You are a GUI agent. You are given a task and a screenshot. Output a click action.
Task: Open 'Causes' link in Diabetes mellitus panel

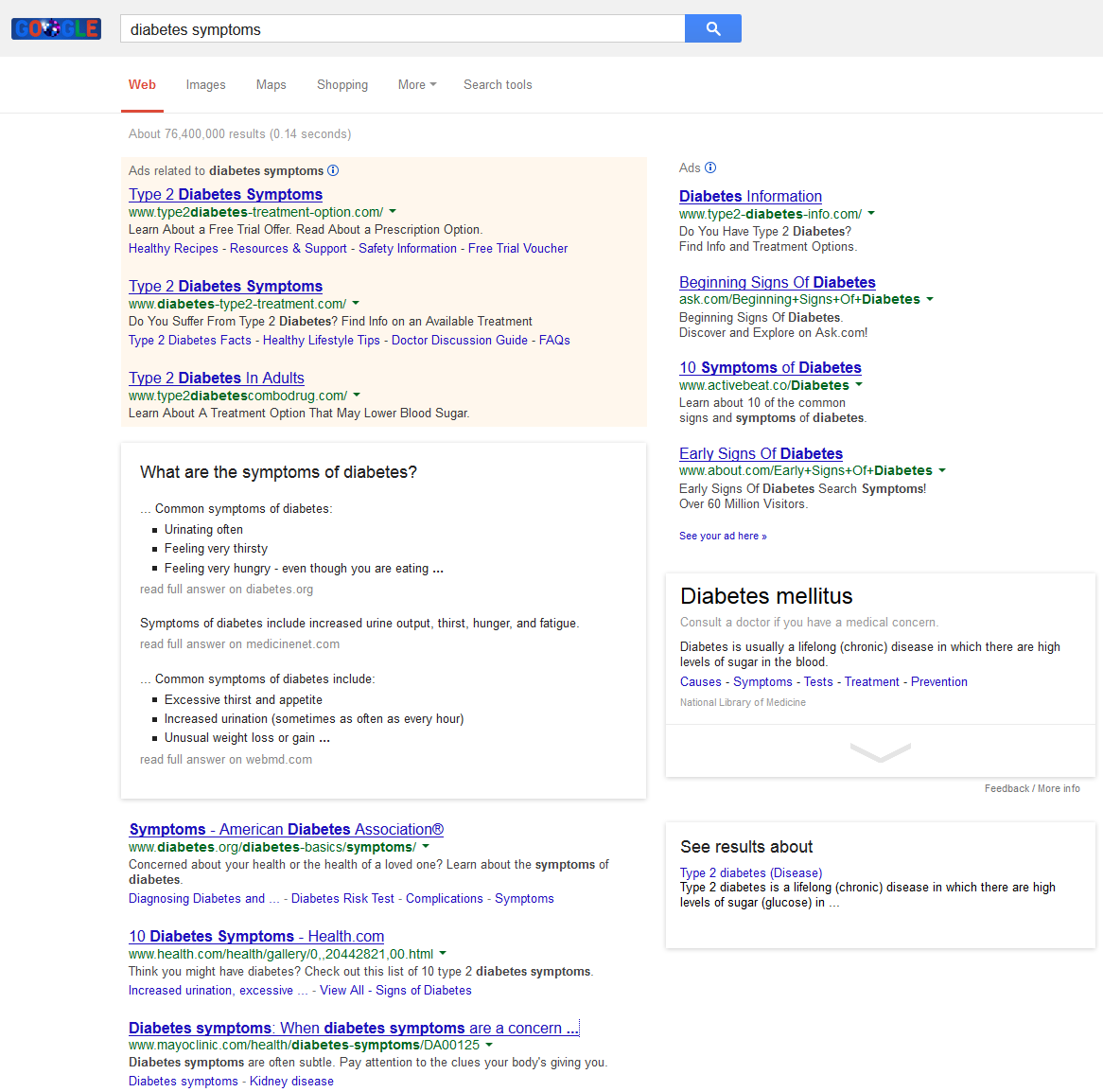coord(701,682)
